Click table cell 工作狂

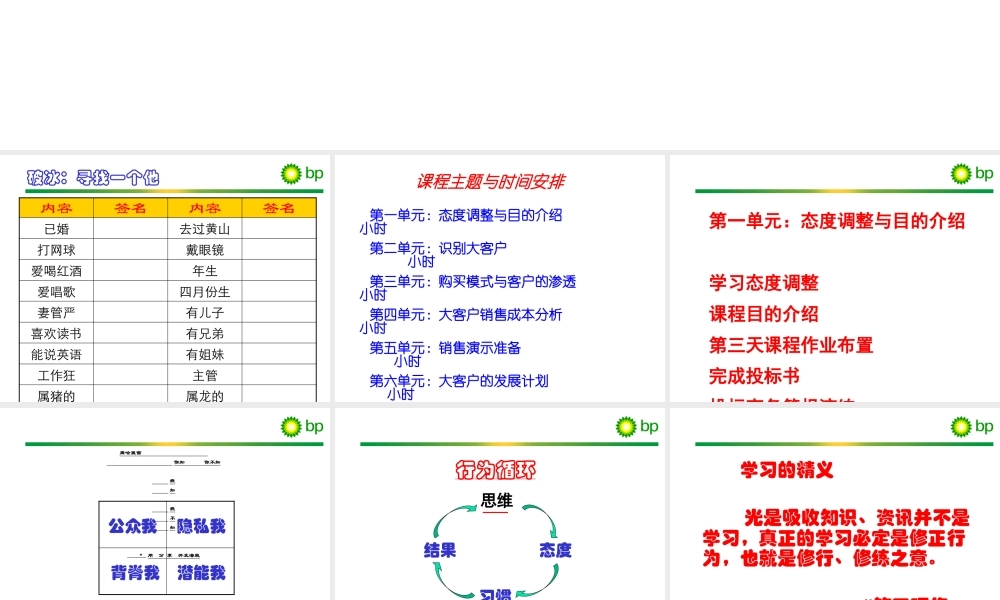click(57, 376)
